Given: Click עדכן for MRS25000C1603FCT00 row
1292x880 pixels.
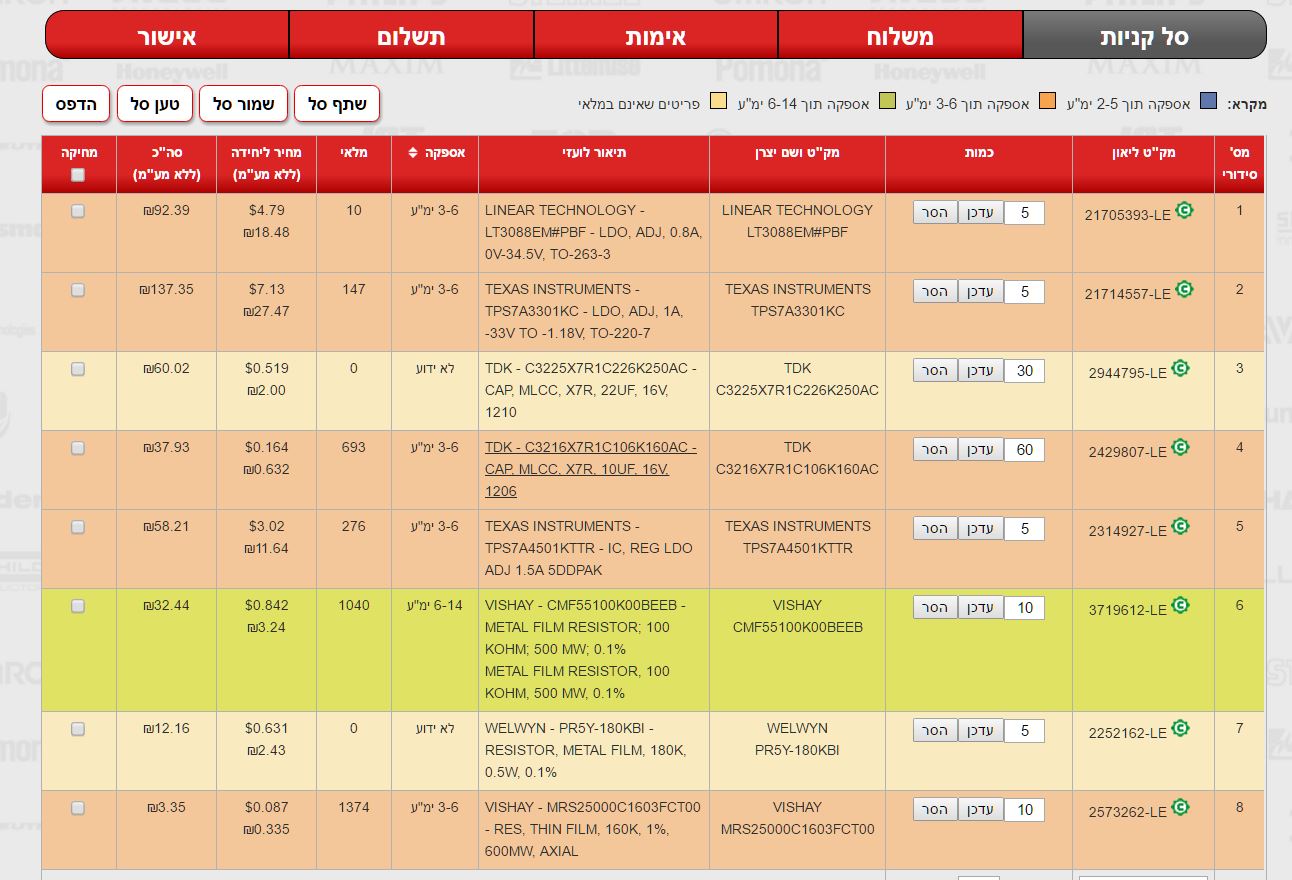Looking at the screenshot, I should click(981, 809).
